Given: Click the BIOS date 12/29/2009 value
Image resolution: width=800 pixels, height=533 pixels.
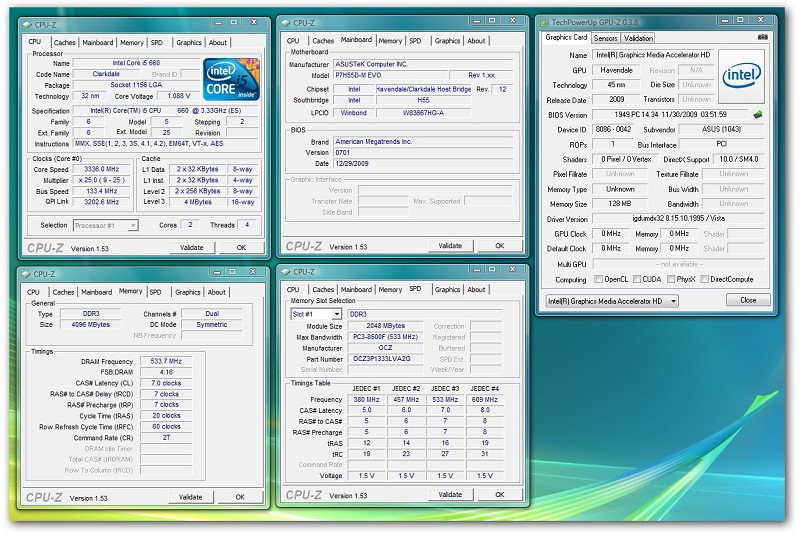Looking at the screenshot, I should 423,164.
